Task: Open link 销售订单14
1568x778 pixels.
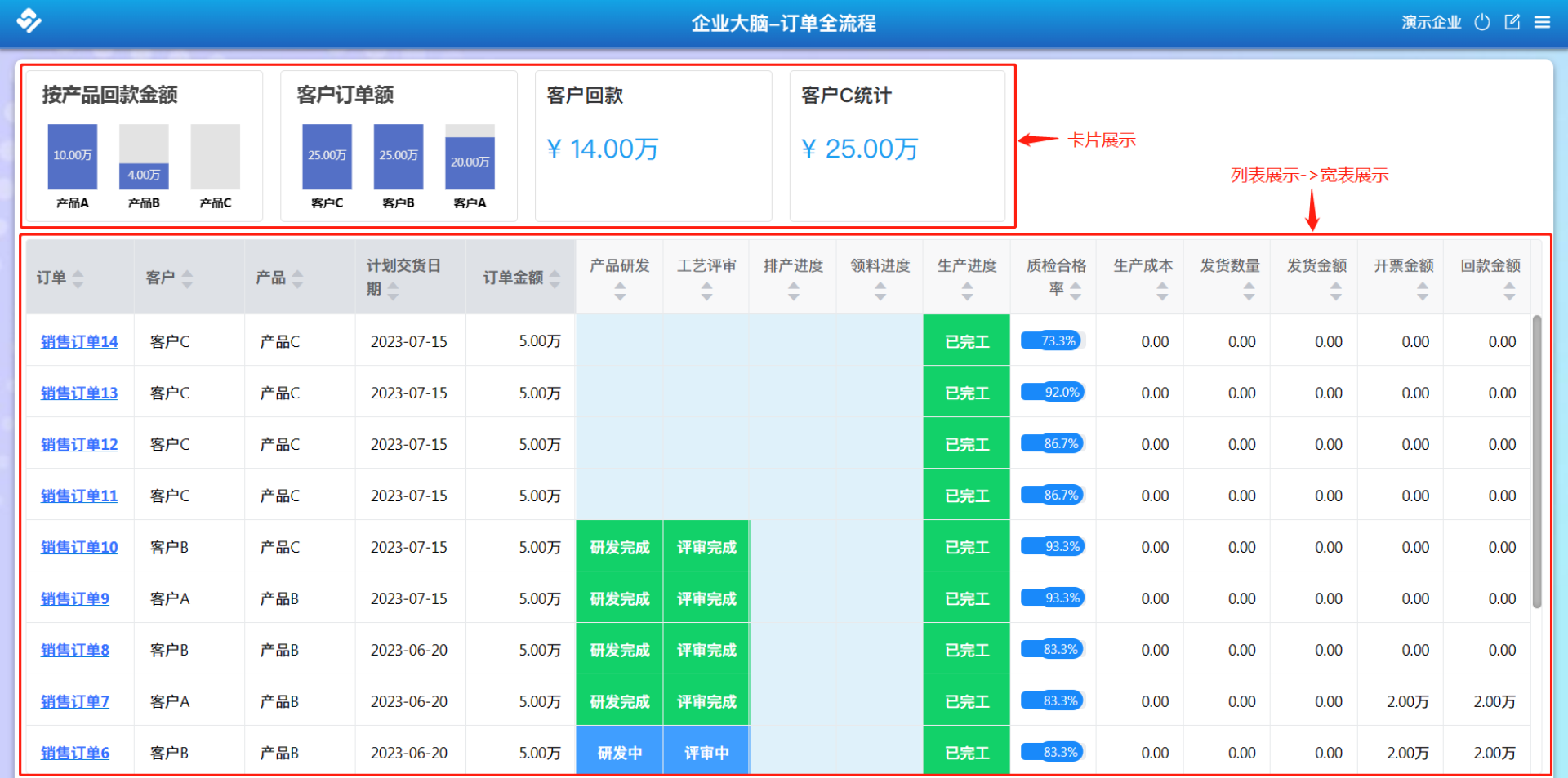Action: (x=79, y=341)
